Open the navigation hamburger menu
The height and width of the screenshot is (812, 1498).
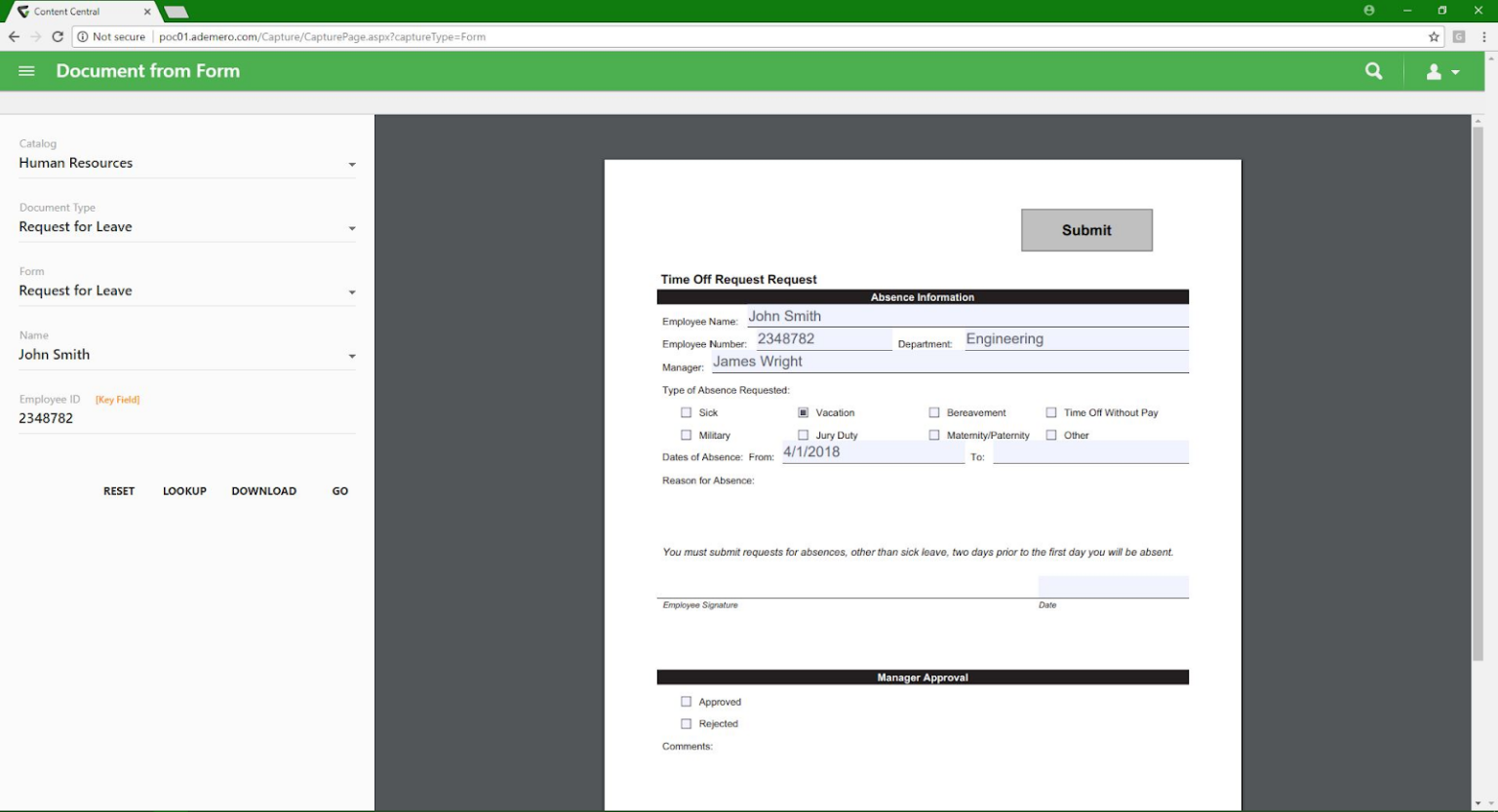click(x=25, y=70)
